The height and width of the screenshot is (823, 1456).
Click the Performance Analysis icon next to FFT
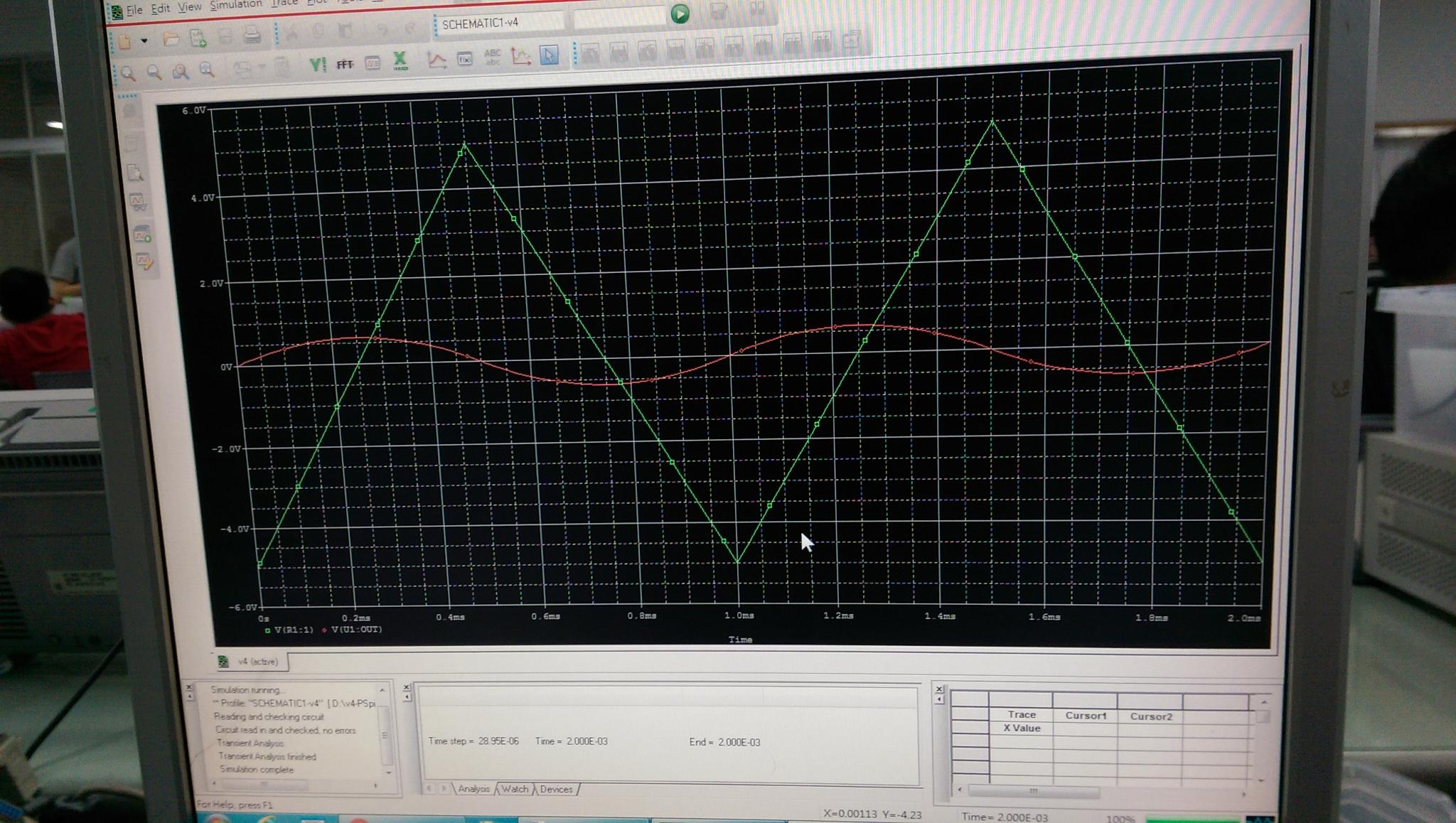coord(373,63)
